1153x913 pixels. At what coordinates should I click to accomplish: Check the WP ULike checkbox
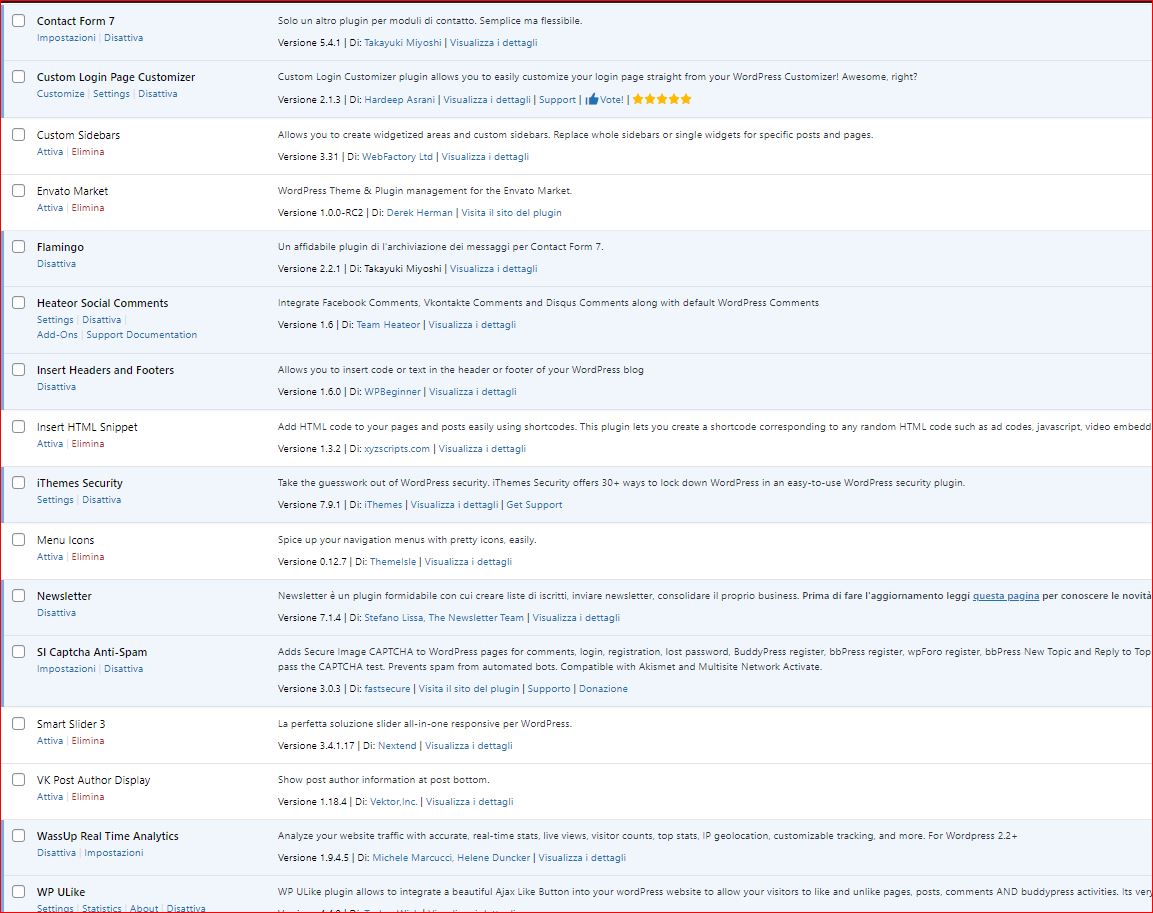tap(18, 891)
